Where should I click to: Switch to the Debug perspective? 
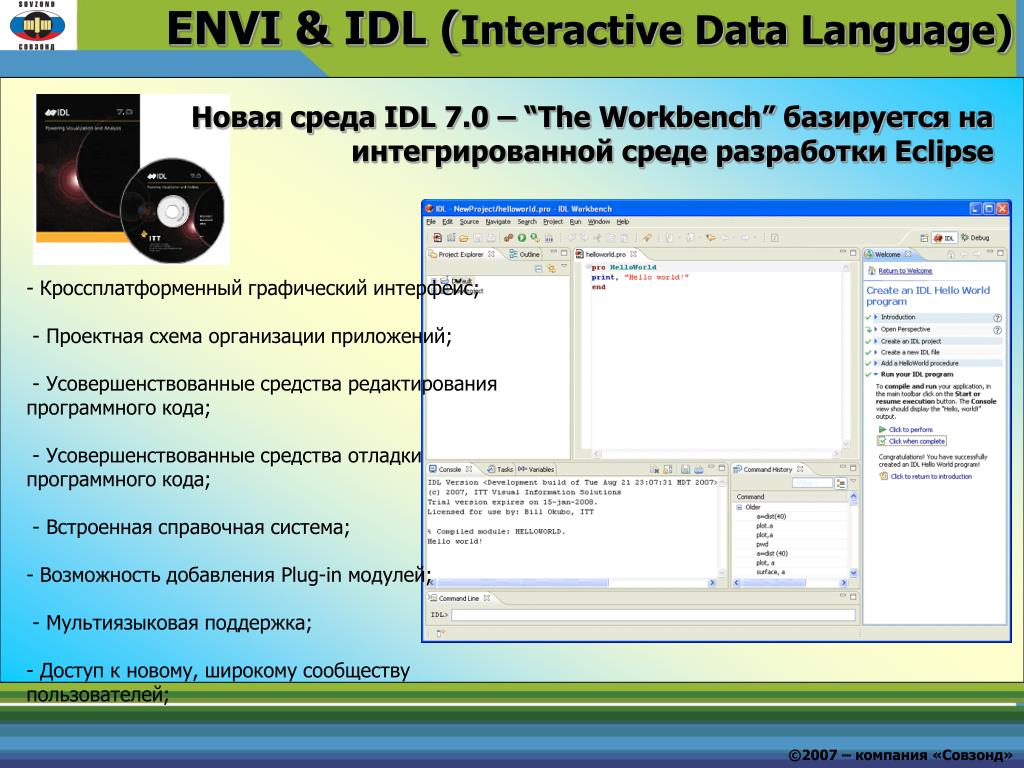click(x=975, y=238)
